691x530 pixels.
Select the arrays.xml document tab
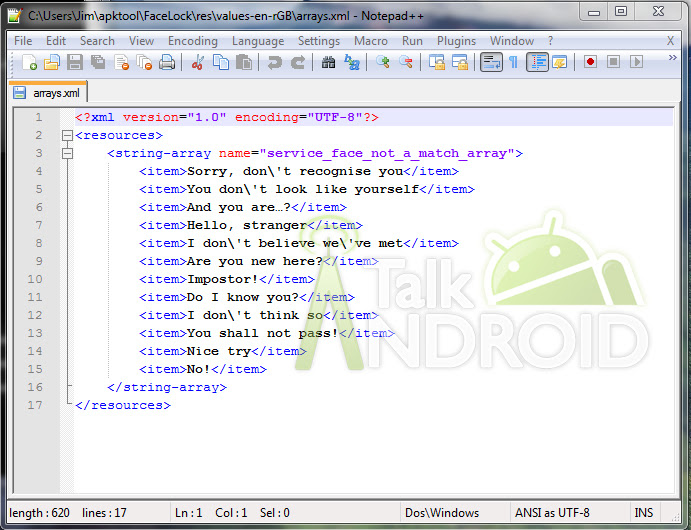[48, 93]
